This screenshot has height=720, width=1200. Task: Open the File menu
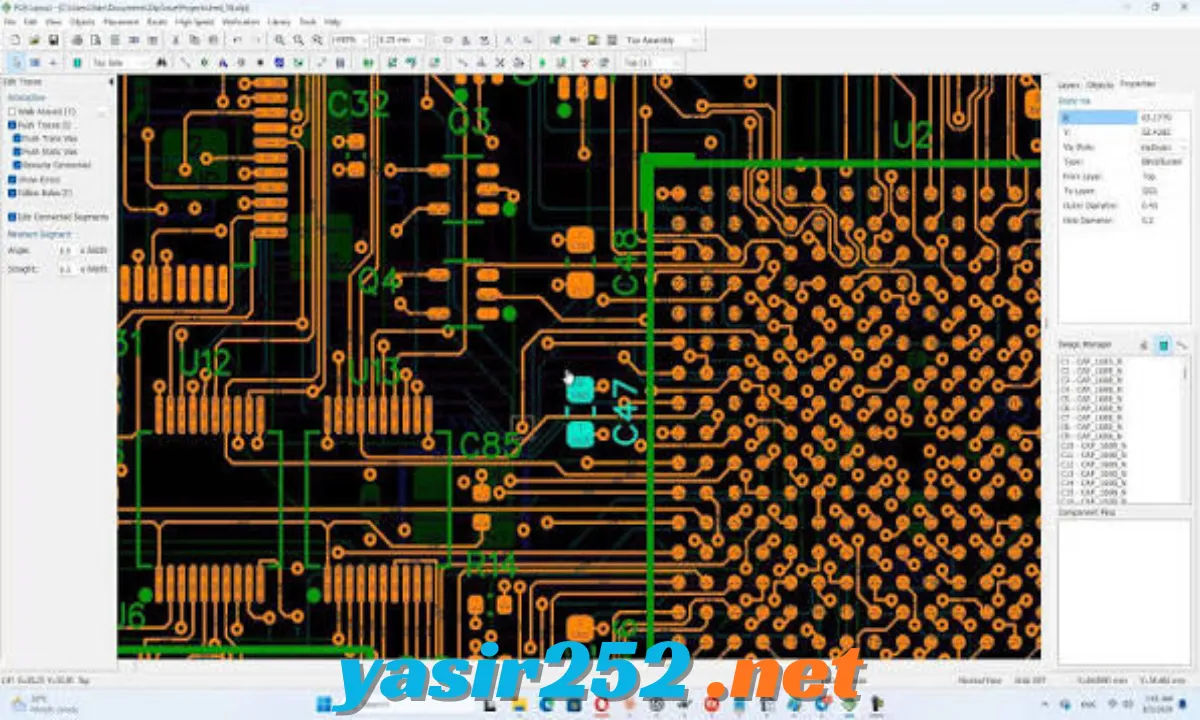10,21
